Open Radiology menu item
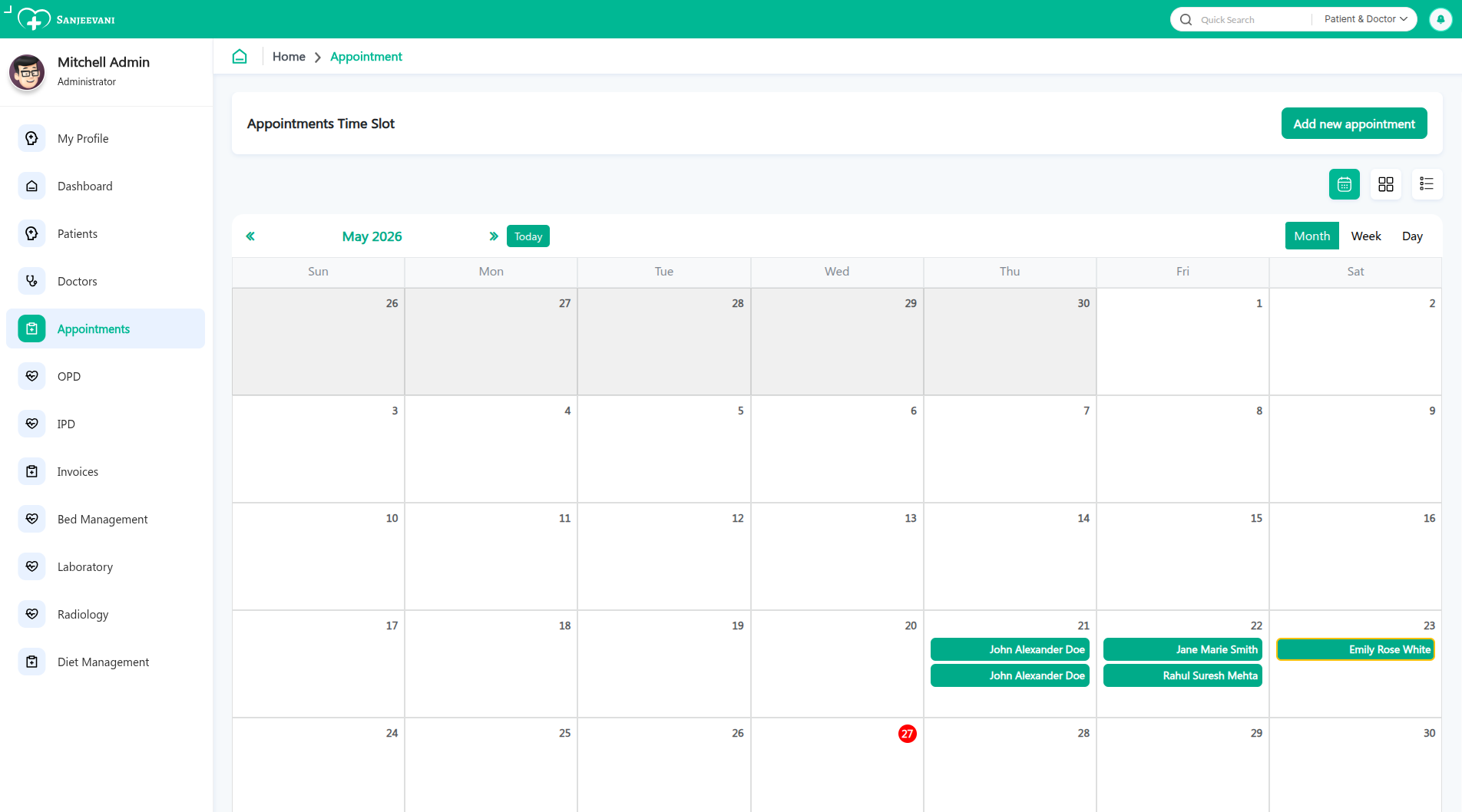Viewport: 1462px width, 812px height. coord(106,614)
